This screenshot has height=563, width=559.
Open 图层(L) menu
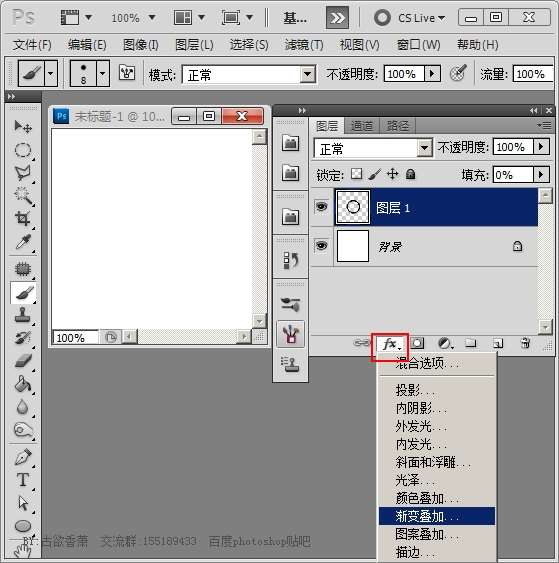point(194,45)
